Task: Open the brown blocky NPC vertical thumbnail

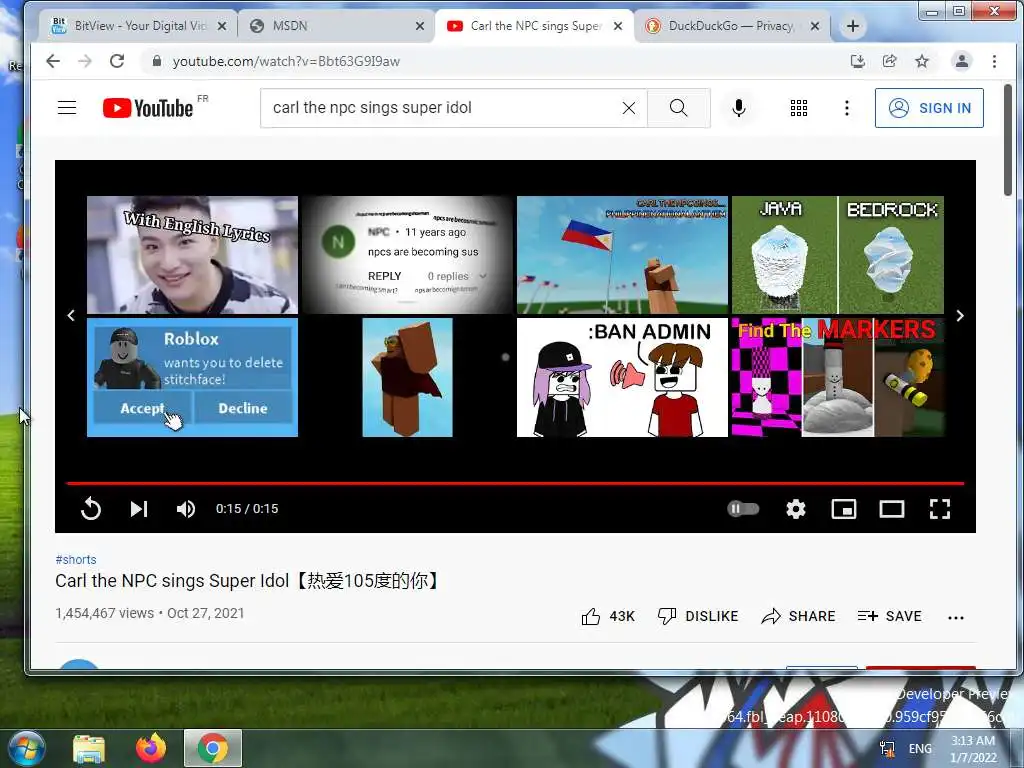Action: tap(408, 377)
